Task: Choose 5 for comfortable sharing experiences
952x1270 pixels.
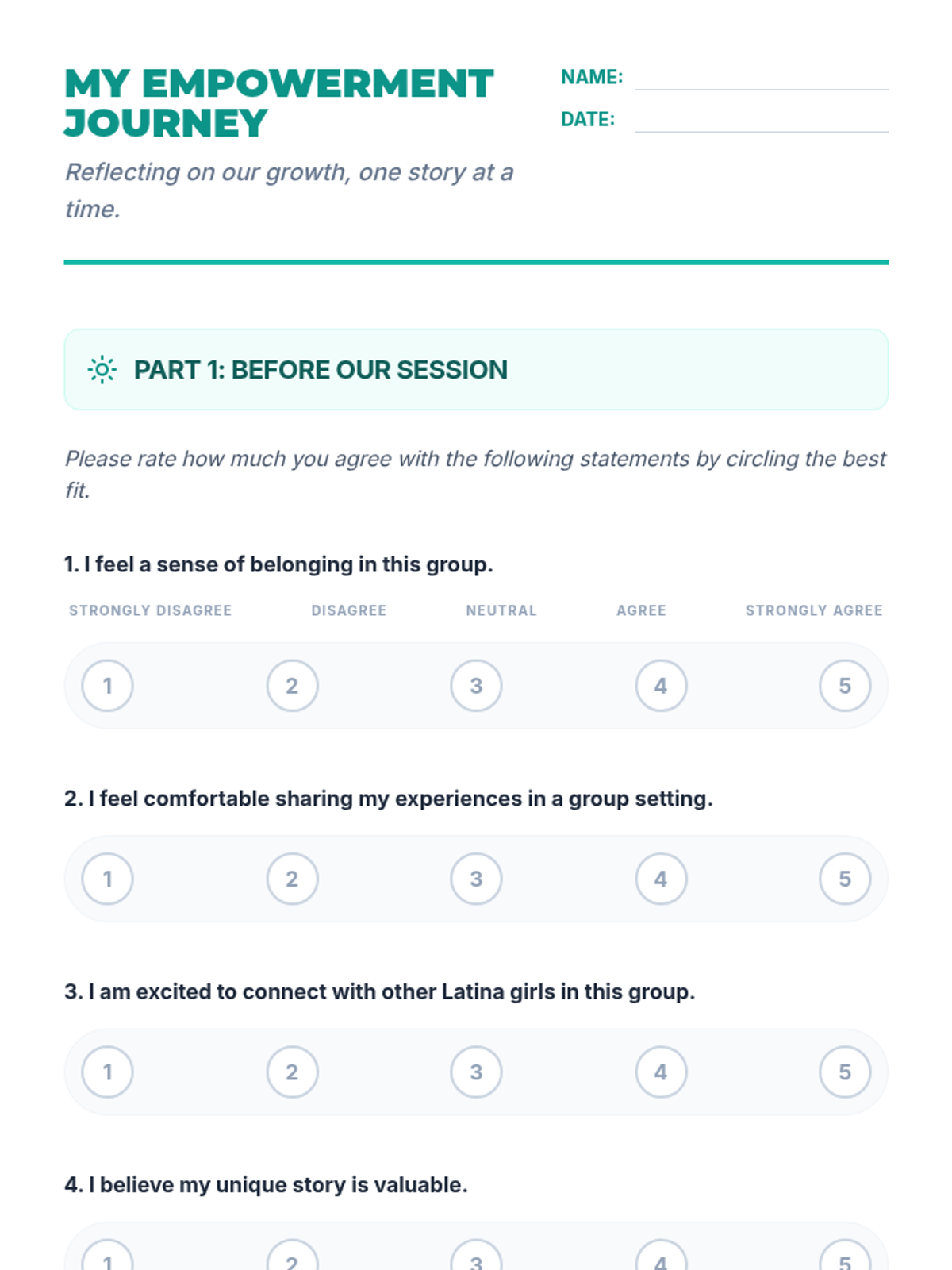Action: 845,879
